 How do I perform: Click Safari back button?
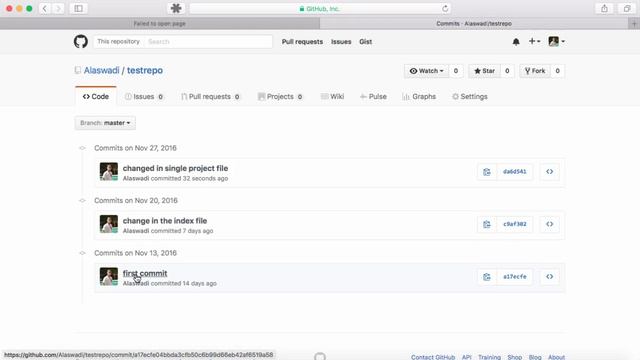pos(44,8)
